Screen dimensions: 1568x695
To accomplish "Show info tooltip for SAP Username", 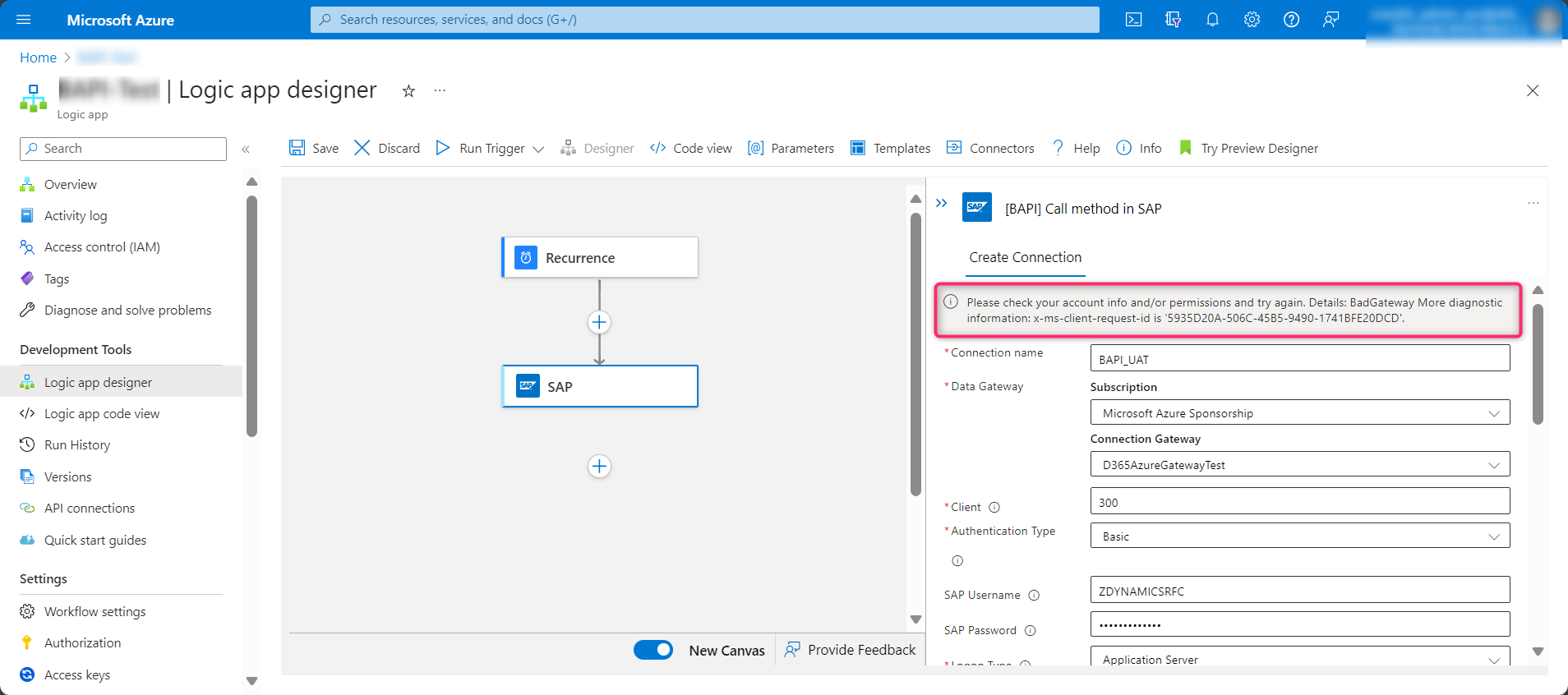I will click(1035, 596).
